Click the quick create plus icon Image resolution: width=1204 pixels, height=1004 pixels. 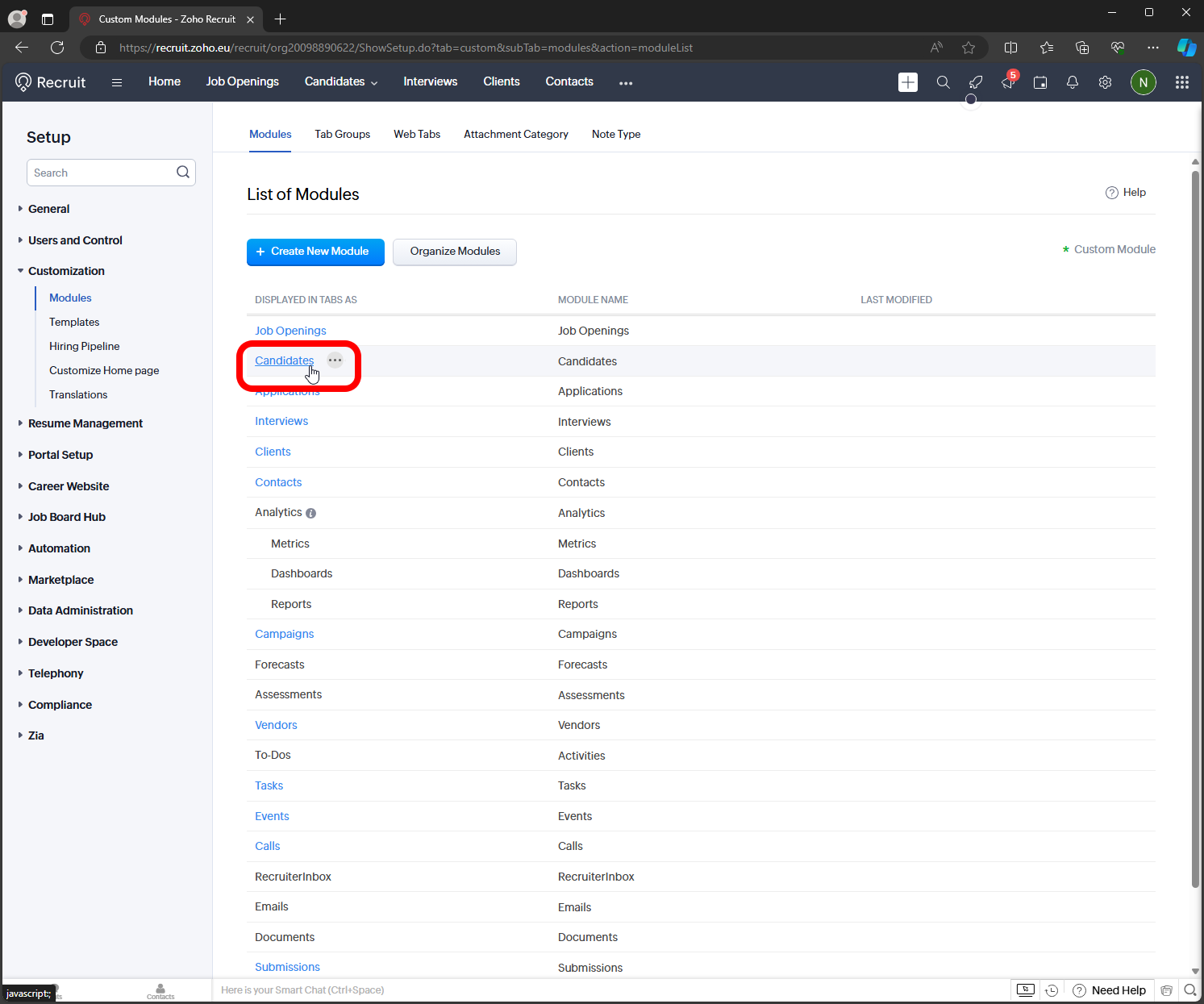pyautogui.click(x=908, y=82)
